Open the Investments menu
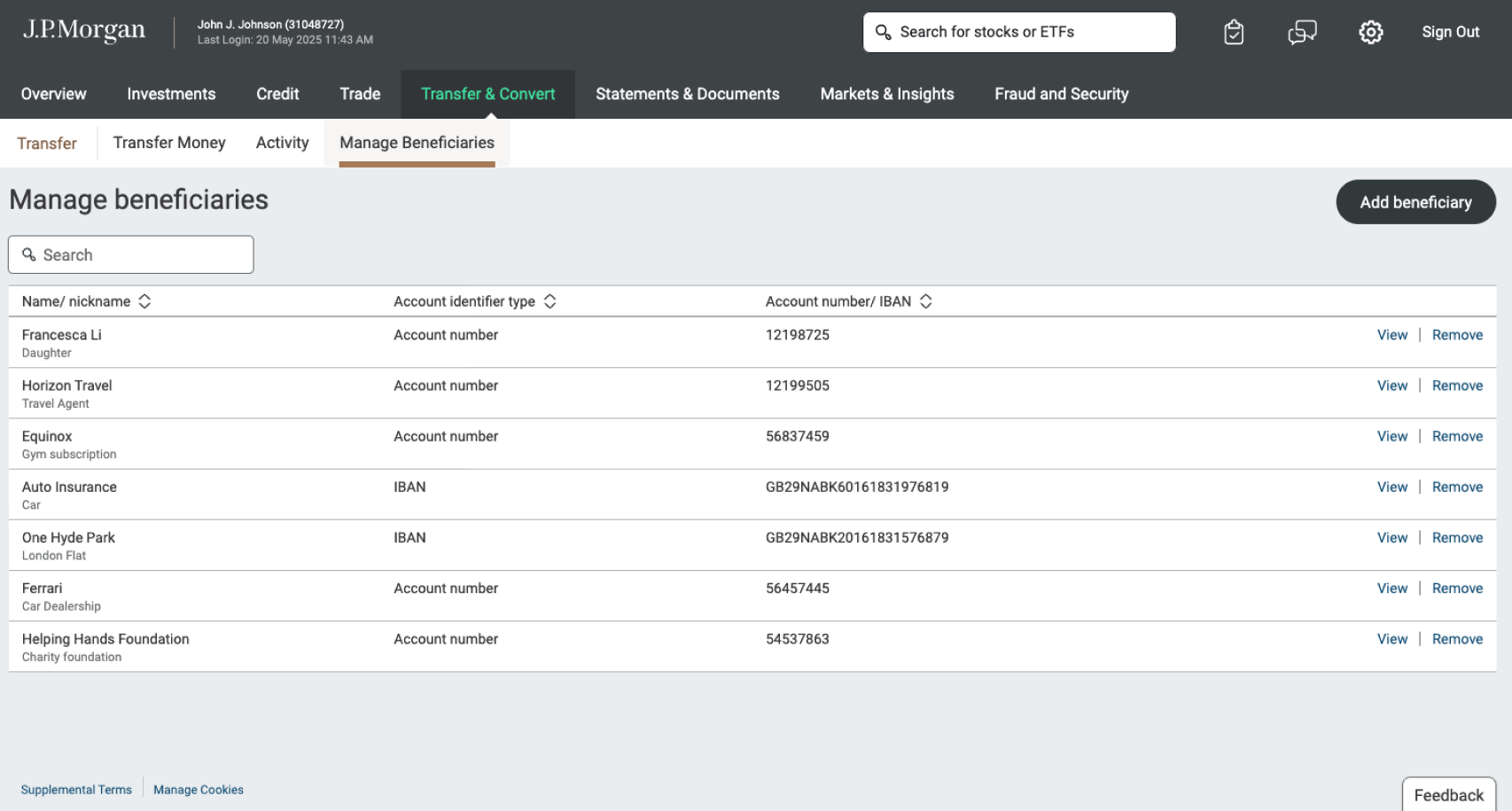The height and width of the screenshot is (811, 1512). [x=171, y=94]
